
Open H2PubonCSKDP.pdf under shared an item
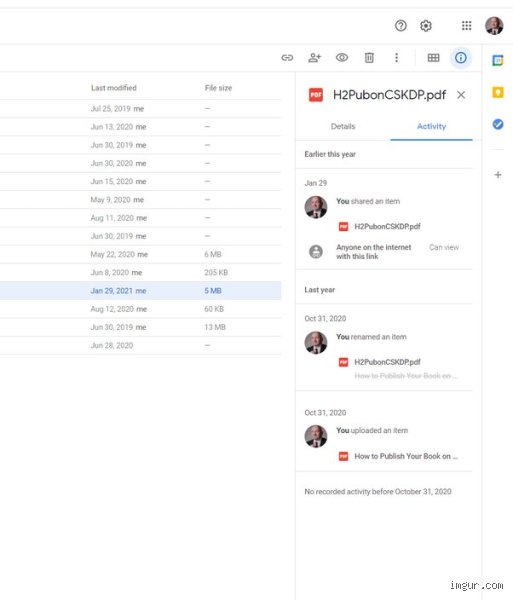click(x=387, y=227)
